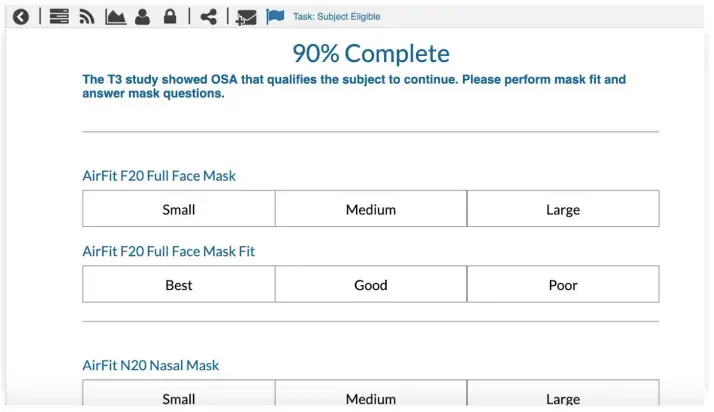Viewport: 714px width, 412px height.
Task: Click the user profile icon
Action: 142,16
